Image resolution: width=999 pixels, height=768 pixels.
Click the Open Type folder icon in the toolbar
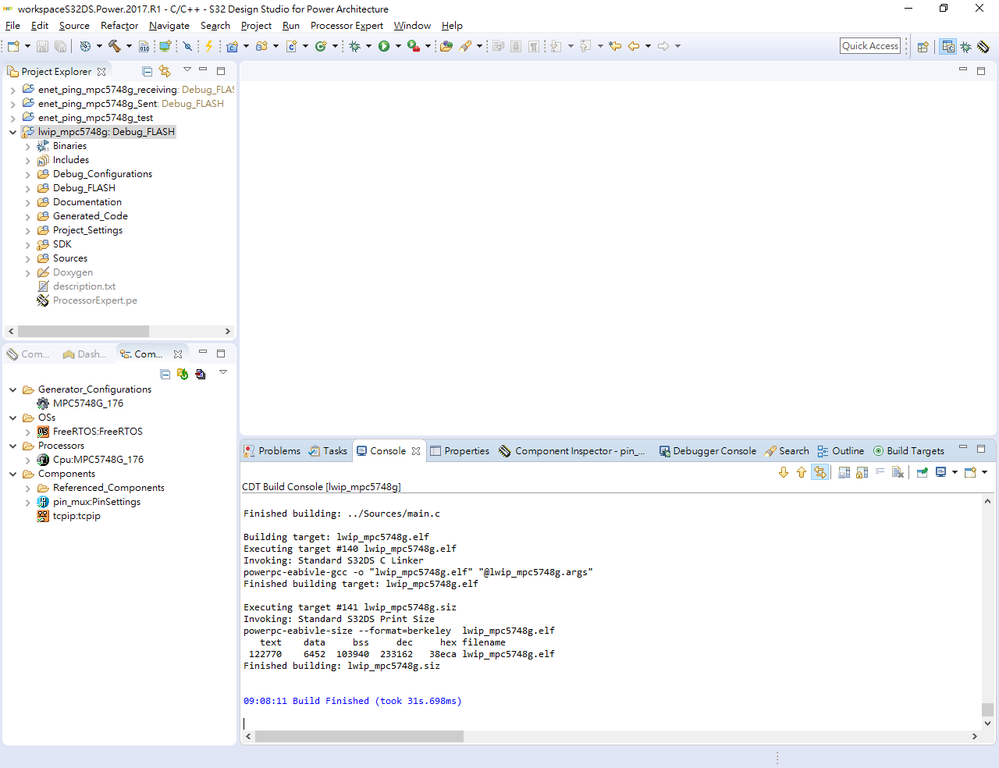click(x=446, y=46)
